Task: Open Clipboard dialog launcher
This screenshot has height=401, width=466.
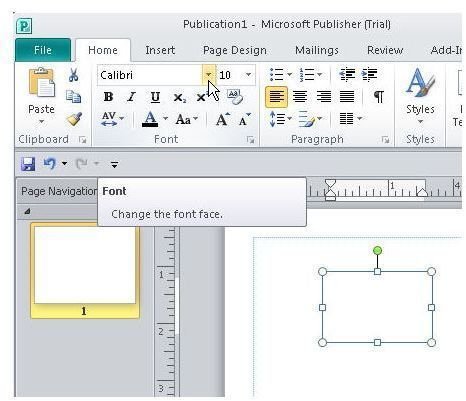Action: point(82,140)
